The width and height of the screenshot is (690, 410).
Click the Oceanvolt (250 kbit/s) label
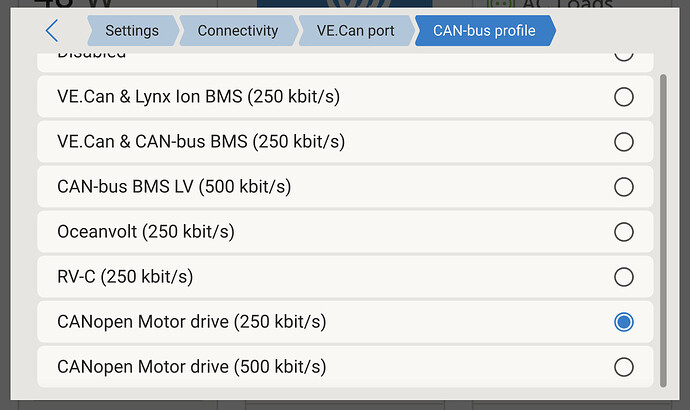pyautogui.click(x=146, y=232)
